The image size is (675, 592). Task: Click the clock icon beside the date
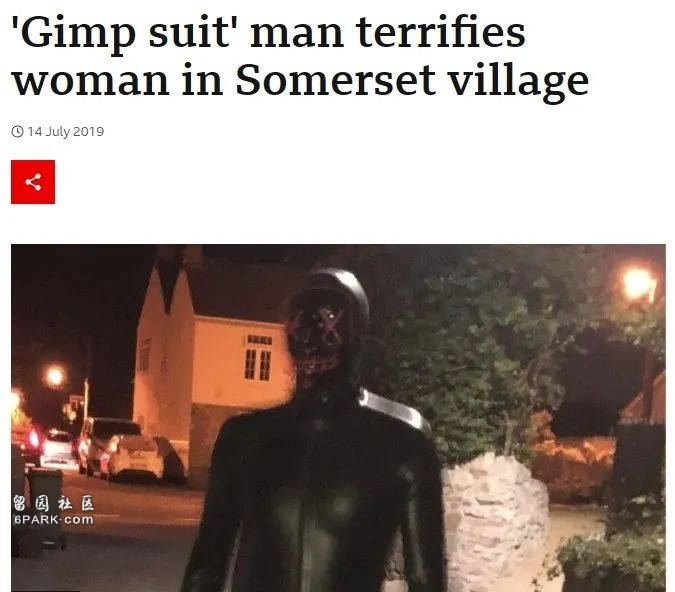pos(17,131)
